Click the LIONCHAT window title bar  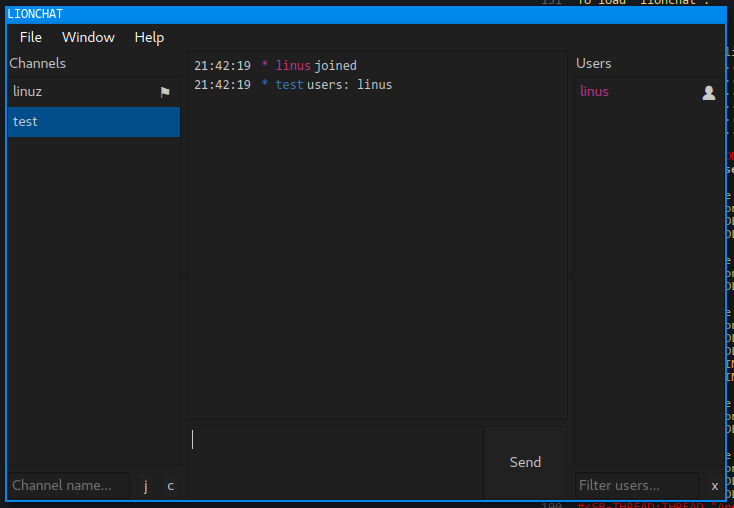[366, 15]
